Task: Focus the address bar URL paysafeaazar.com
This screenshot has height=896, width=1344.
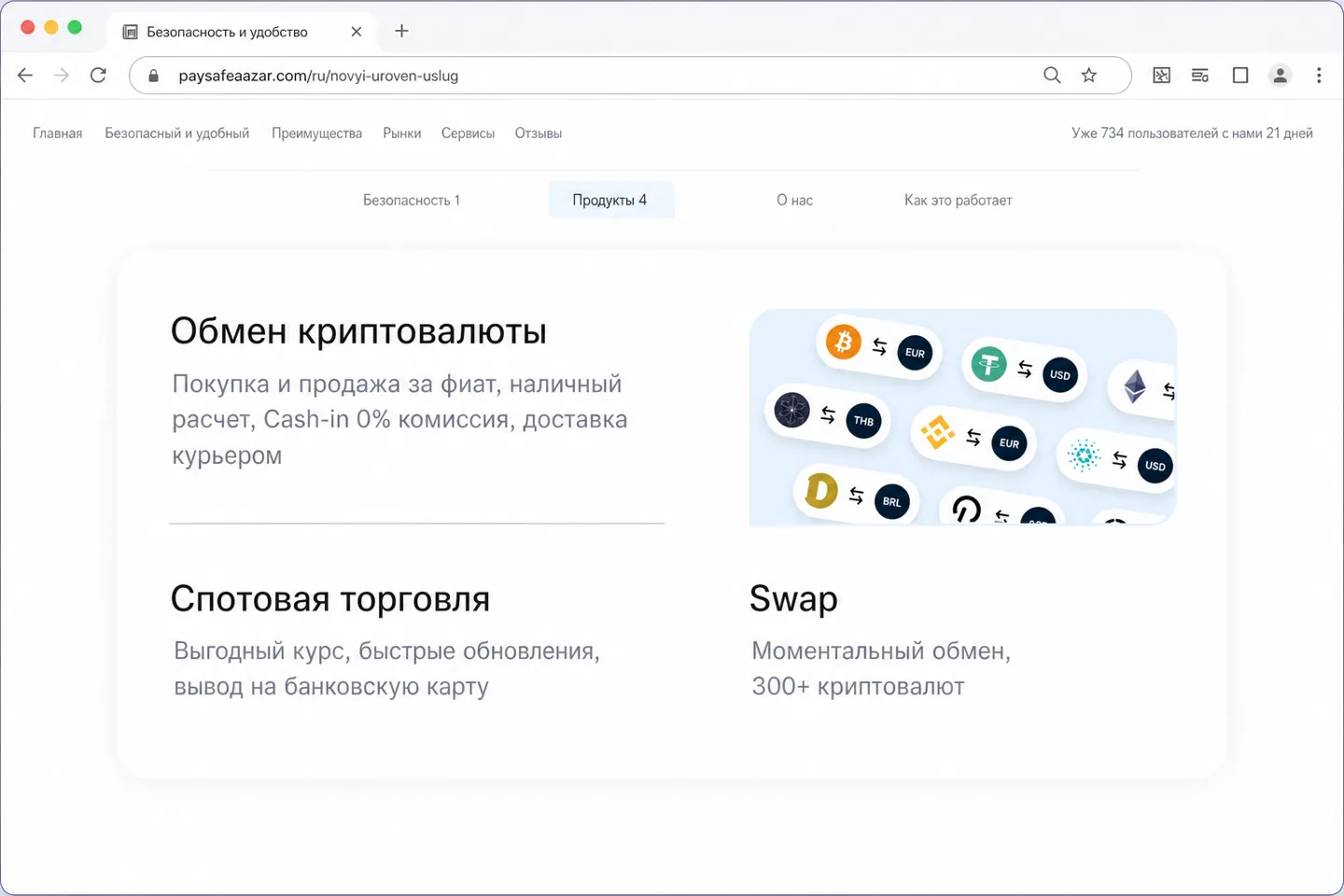Action: tap(318, 76)
